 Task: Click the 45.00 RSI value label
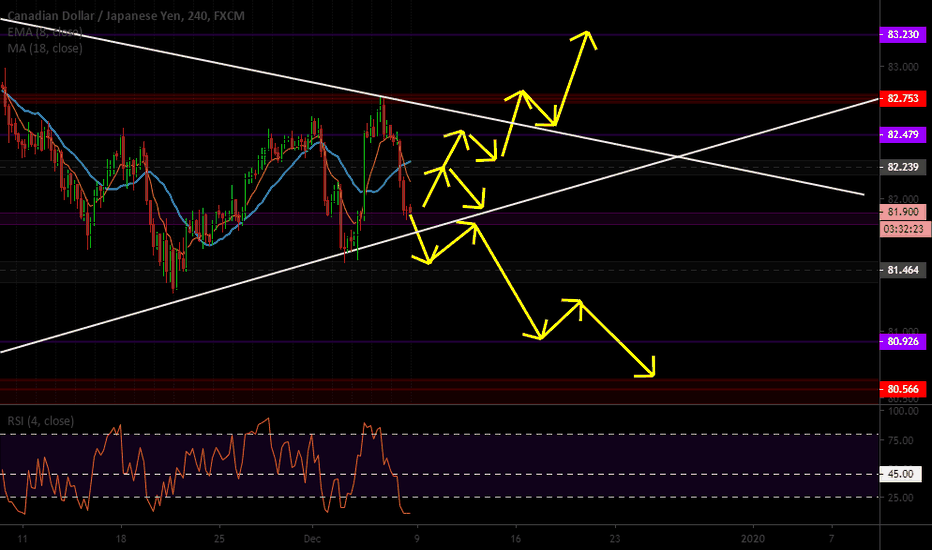tap(903, 475)
